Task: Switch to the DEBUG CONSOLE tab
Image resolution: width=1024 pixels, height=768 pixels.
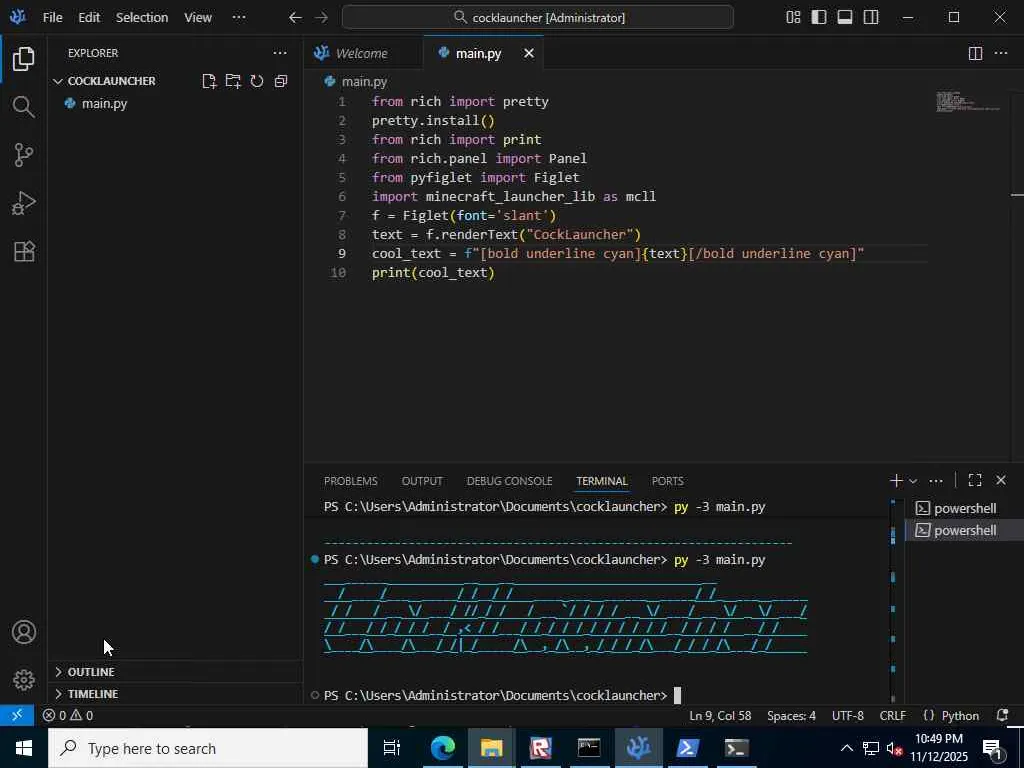Action: pyautogui.click(x=509, y=481)
